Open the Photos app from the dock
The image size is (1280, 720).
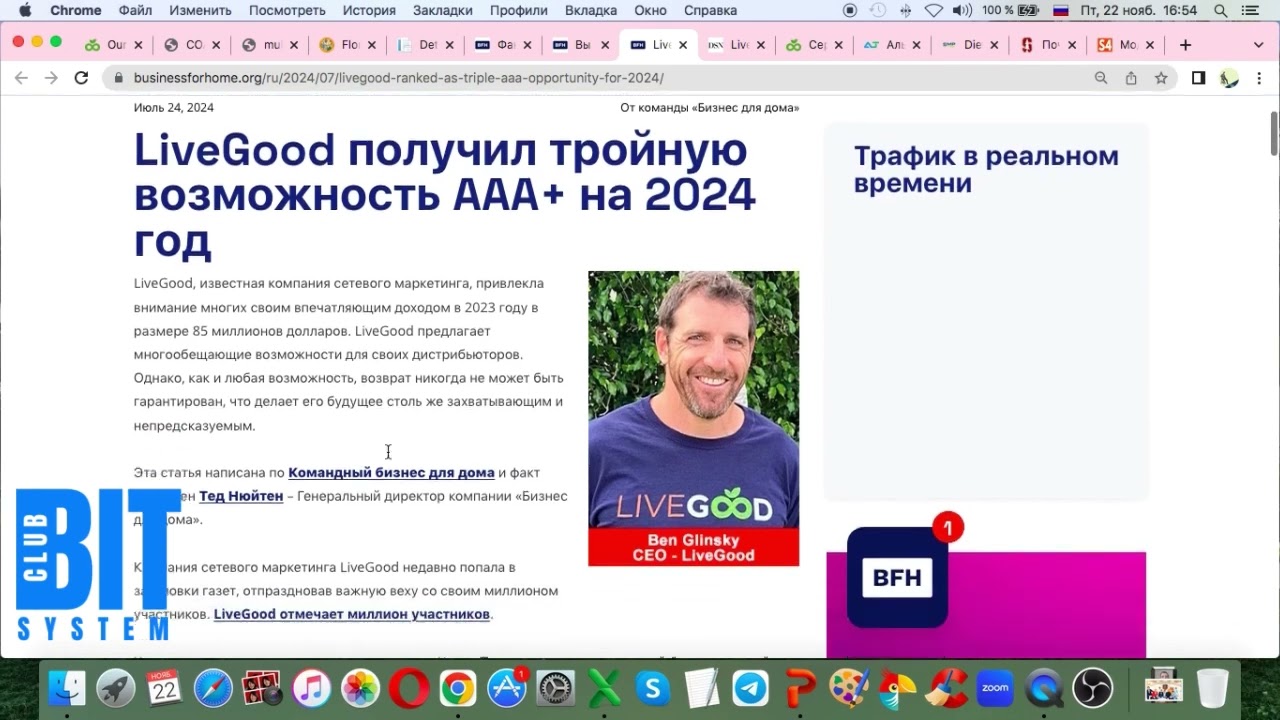[x=360, y=688]
